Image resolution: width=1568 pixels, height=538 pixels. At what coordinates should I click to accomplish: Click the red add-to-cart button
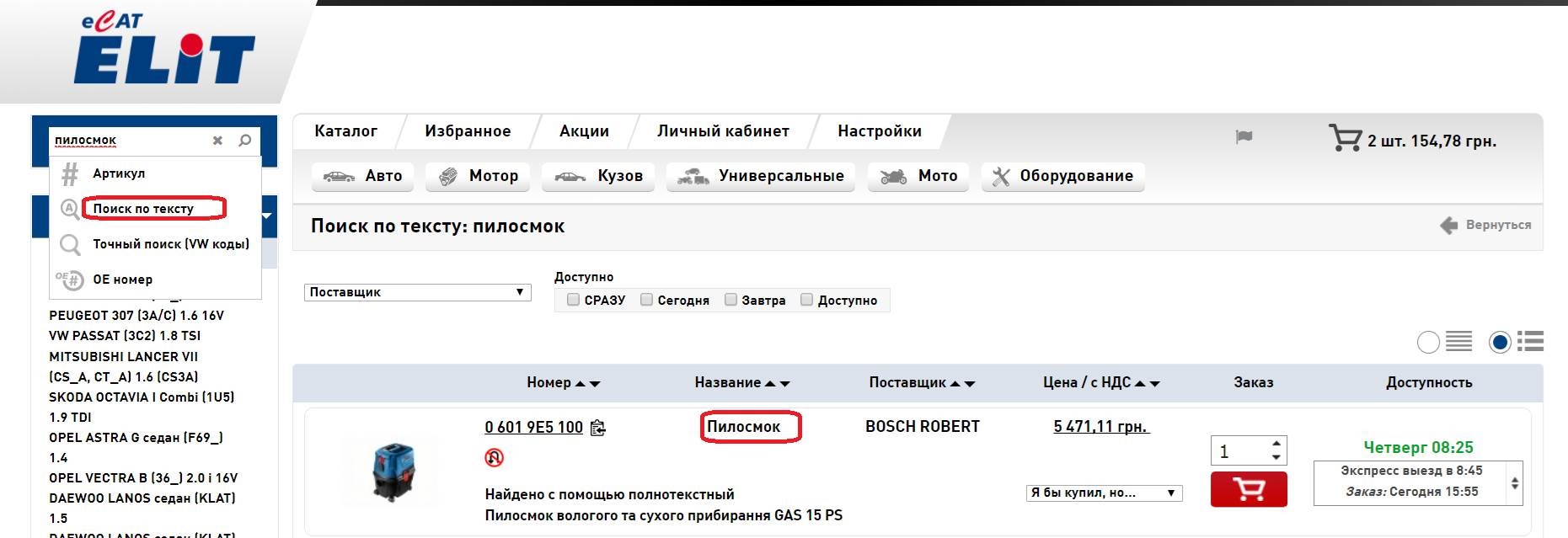pos(1248,489)
